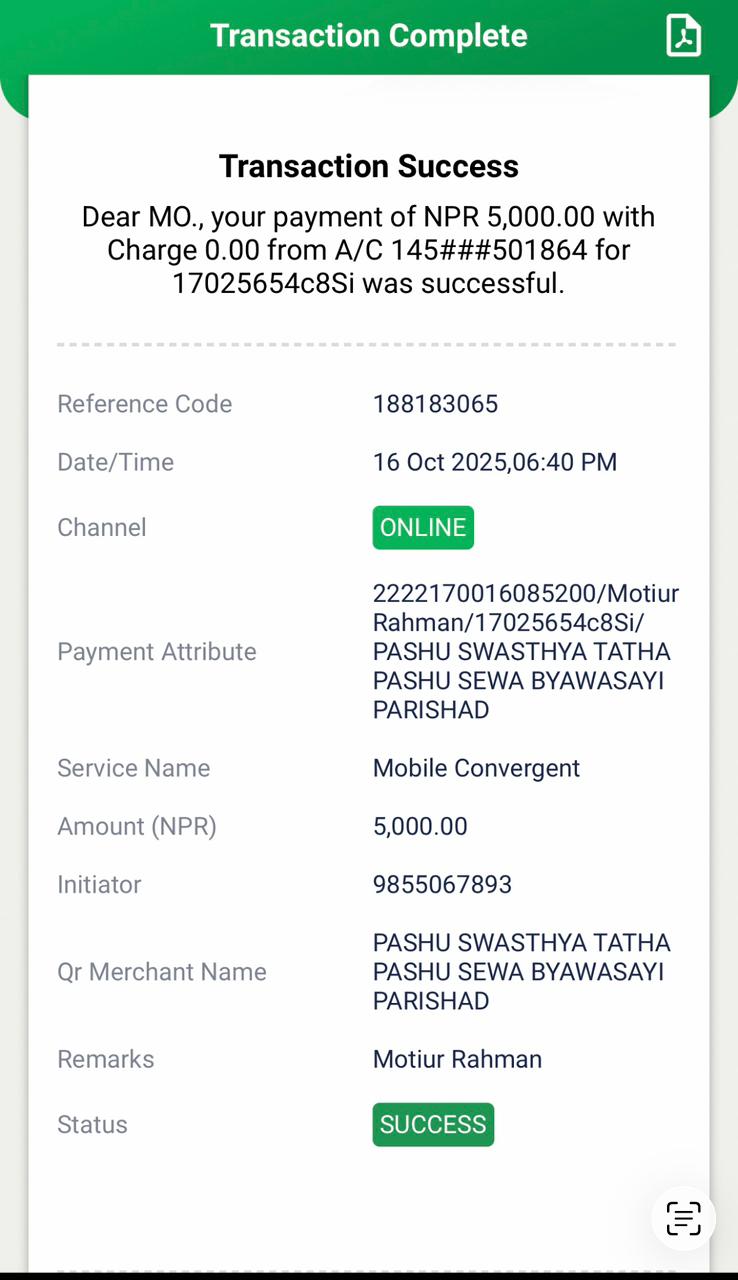Image resolution: width=738 pixels, height=1280 pixels.
Task: Tap the ONLINE channel badge
Action: pos(423,528)
